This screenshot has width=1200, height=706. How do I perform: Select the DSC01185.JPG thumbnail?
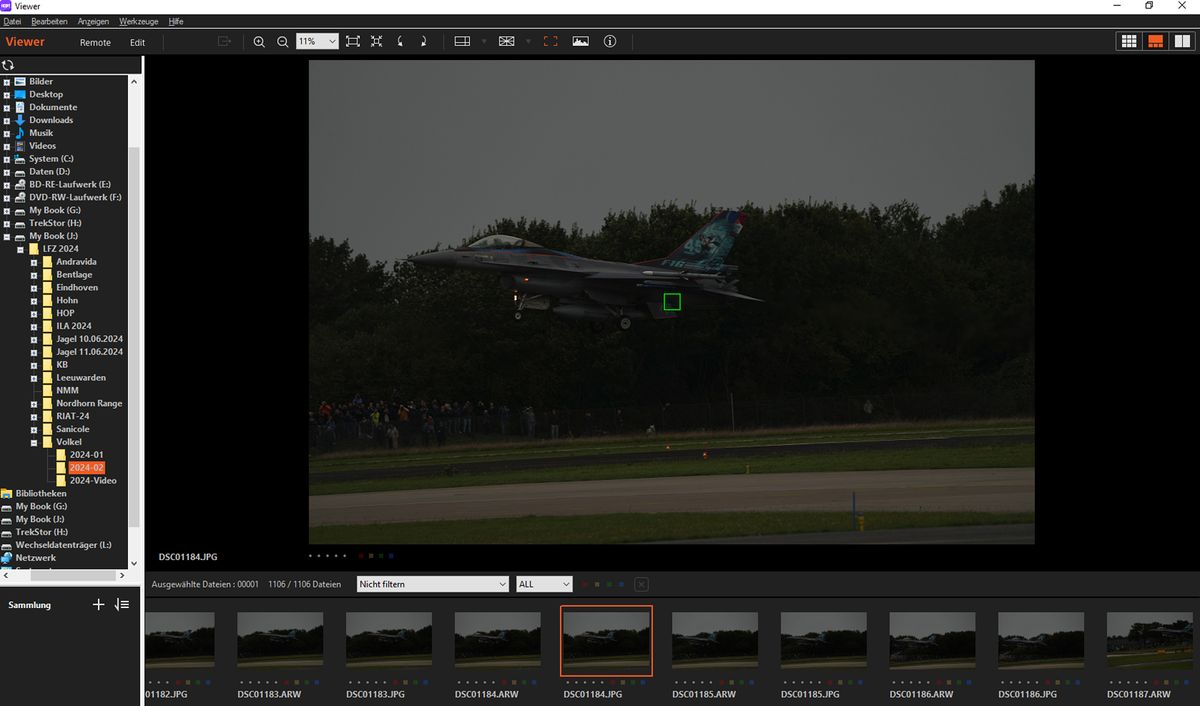coord(824,640)
